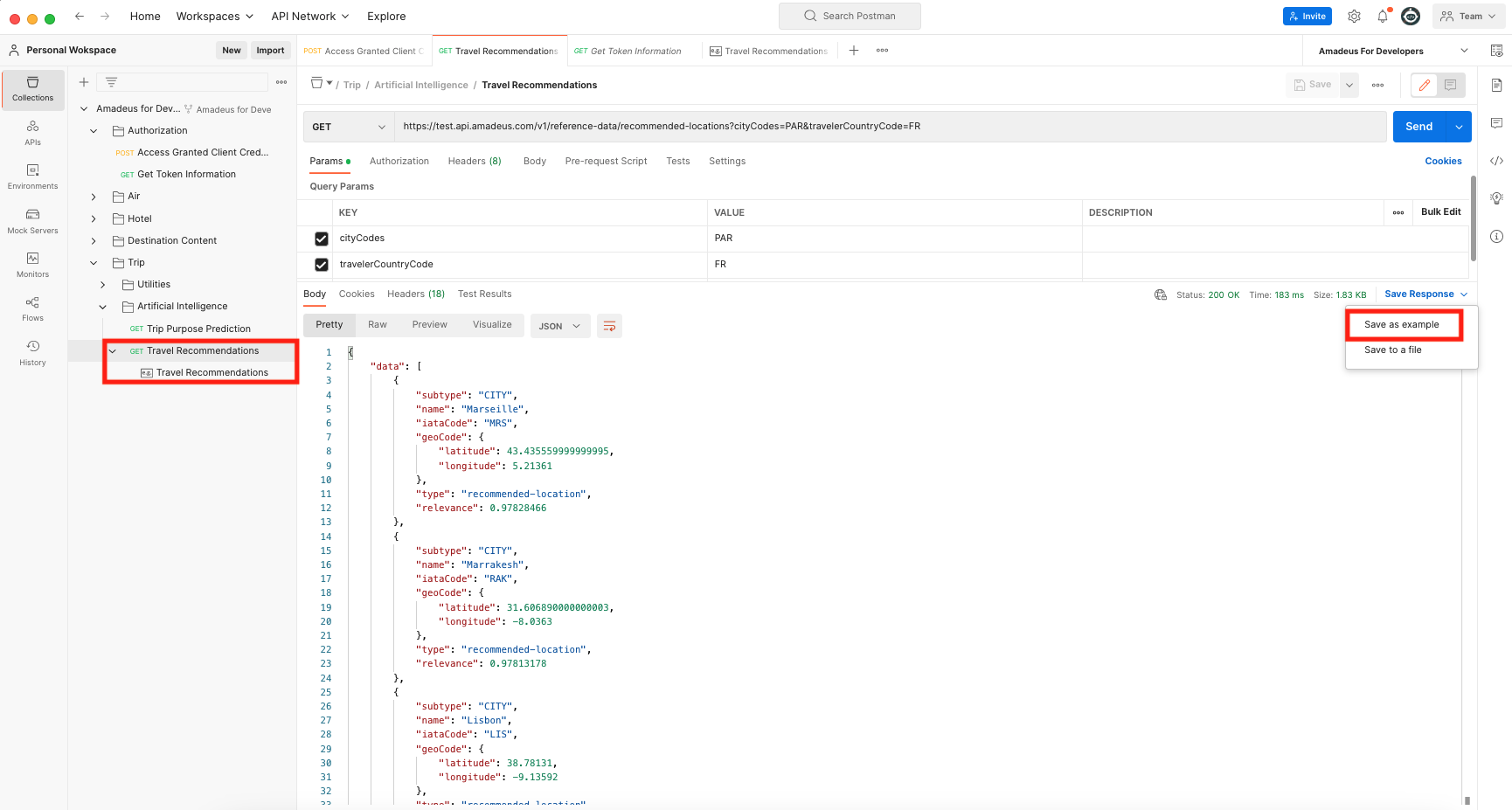The image size is (1512, 810).
Task: Uncheck the travelerCountryCode query parameter
Action: pos(322,265)
